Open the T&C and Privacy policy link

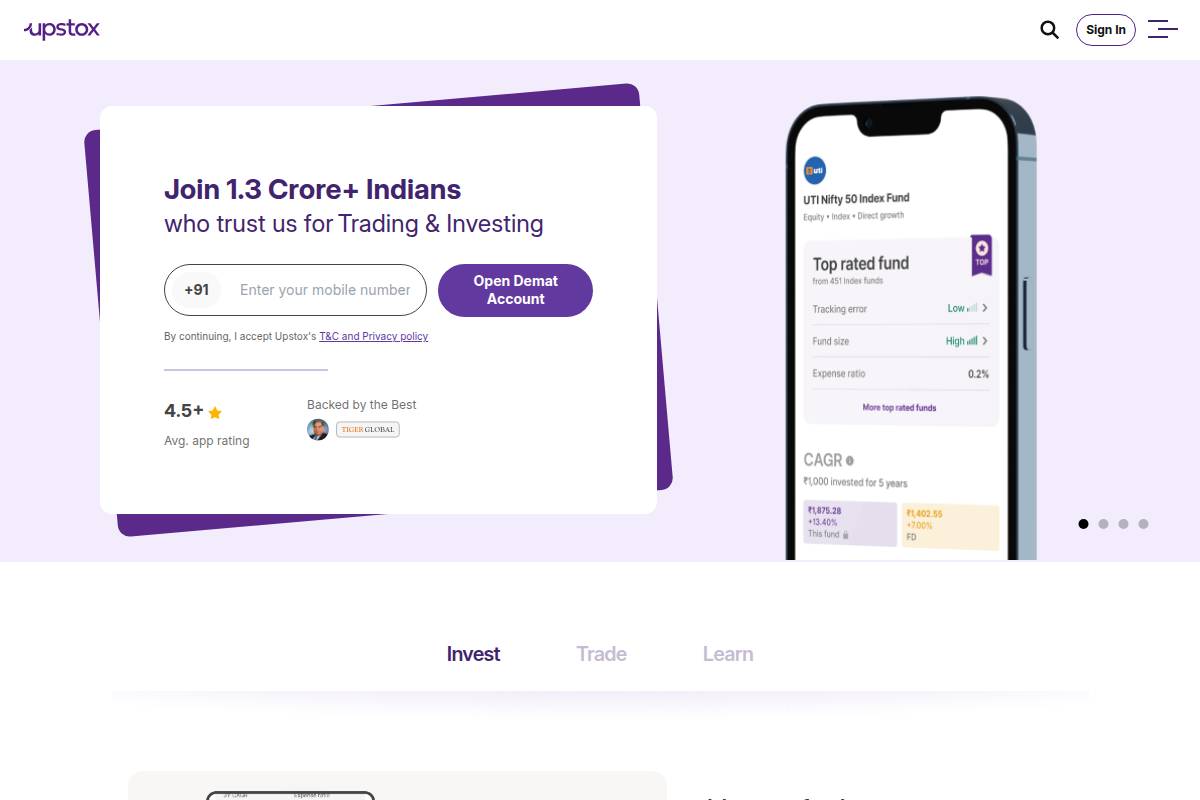[373, 337]
